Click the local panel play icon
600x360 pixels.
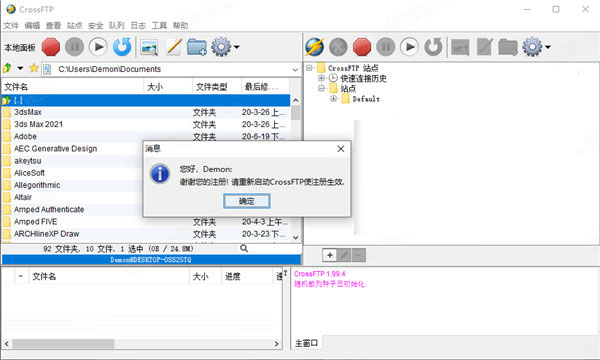pyautogui.click(x=98, y=47)
